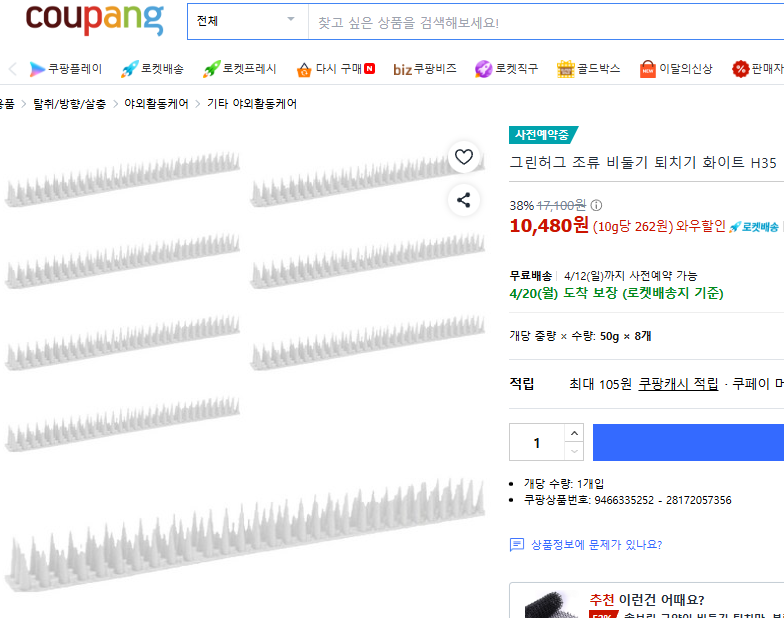Click the 로켓배송 badge beside price
Viewport: 784px width, 618px height.
click(754, 227)
